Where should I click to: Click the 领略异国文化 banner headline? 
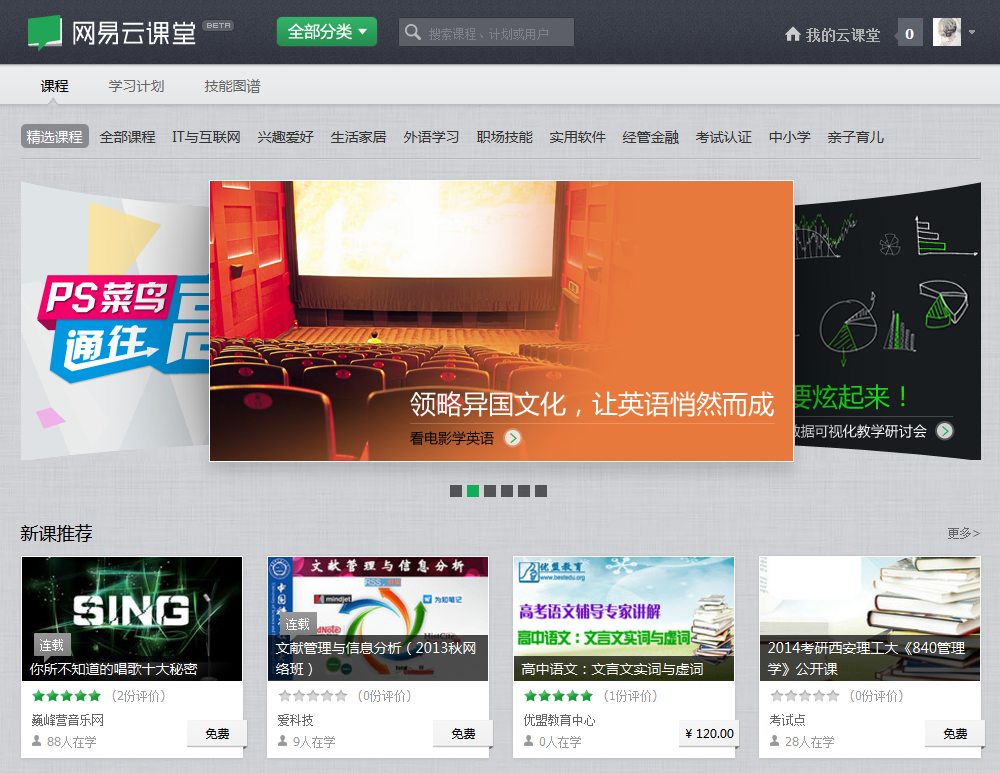pos(592,404)
